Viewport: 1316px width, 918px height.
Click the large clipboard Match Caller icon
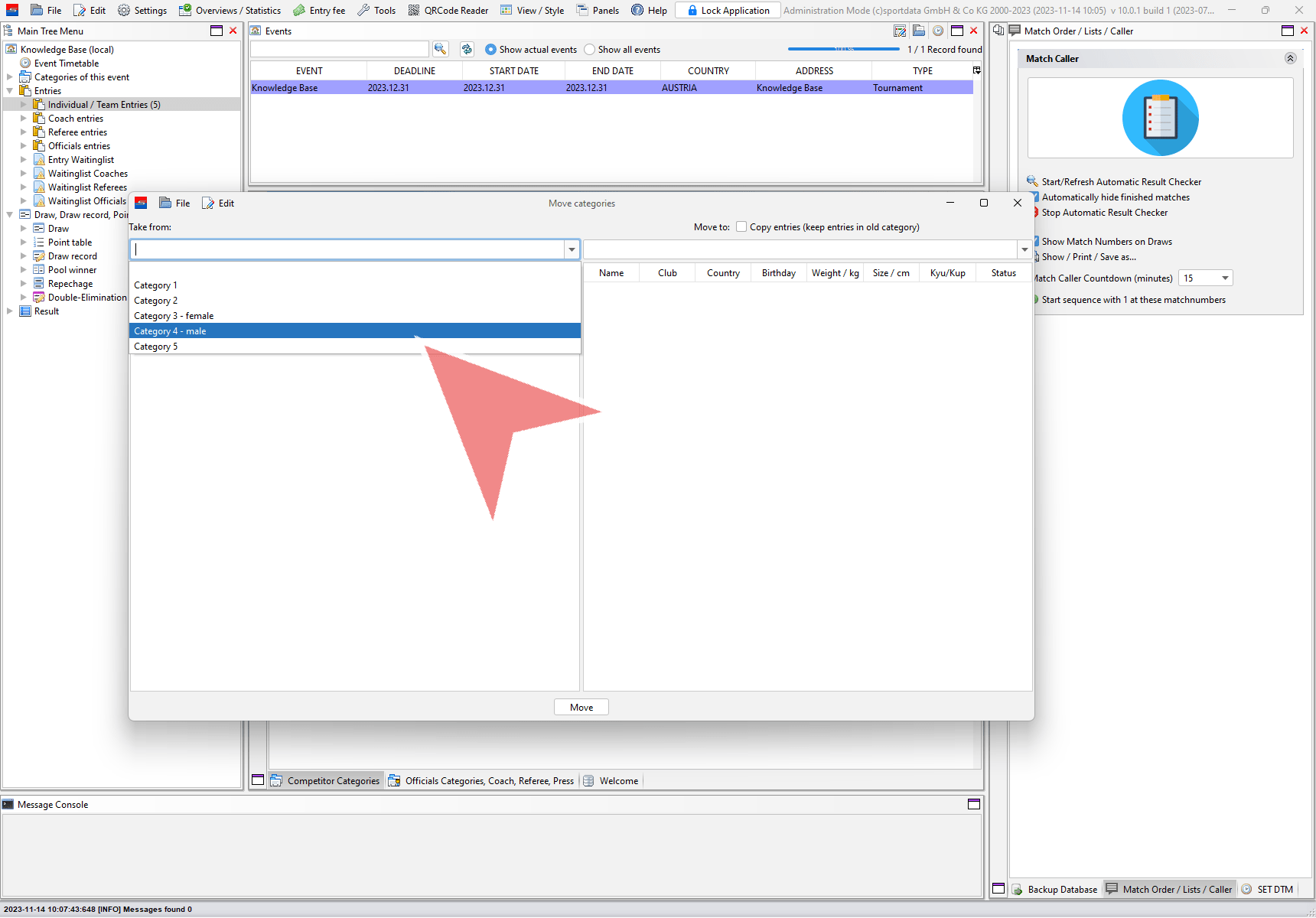(x=1160, y=118)
